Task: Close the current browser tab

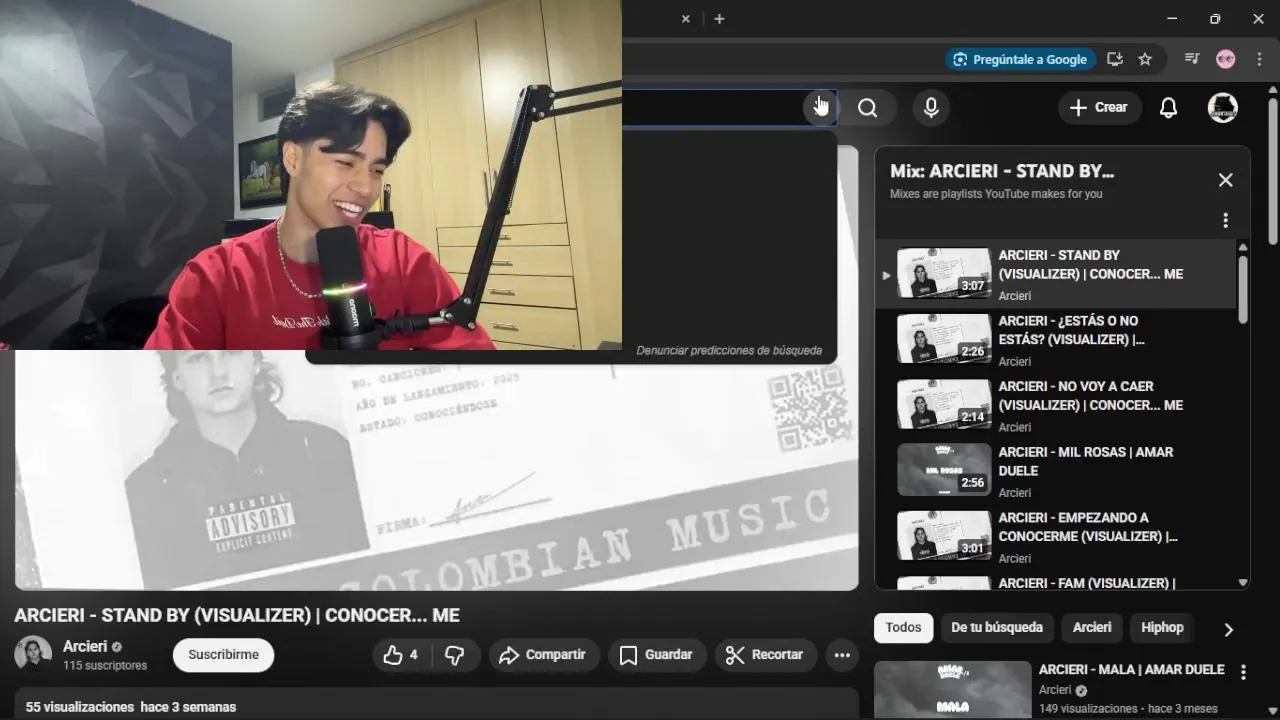Action: pos(686,19)
